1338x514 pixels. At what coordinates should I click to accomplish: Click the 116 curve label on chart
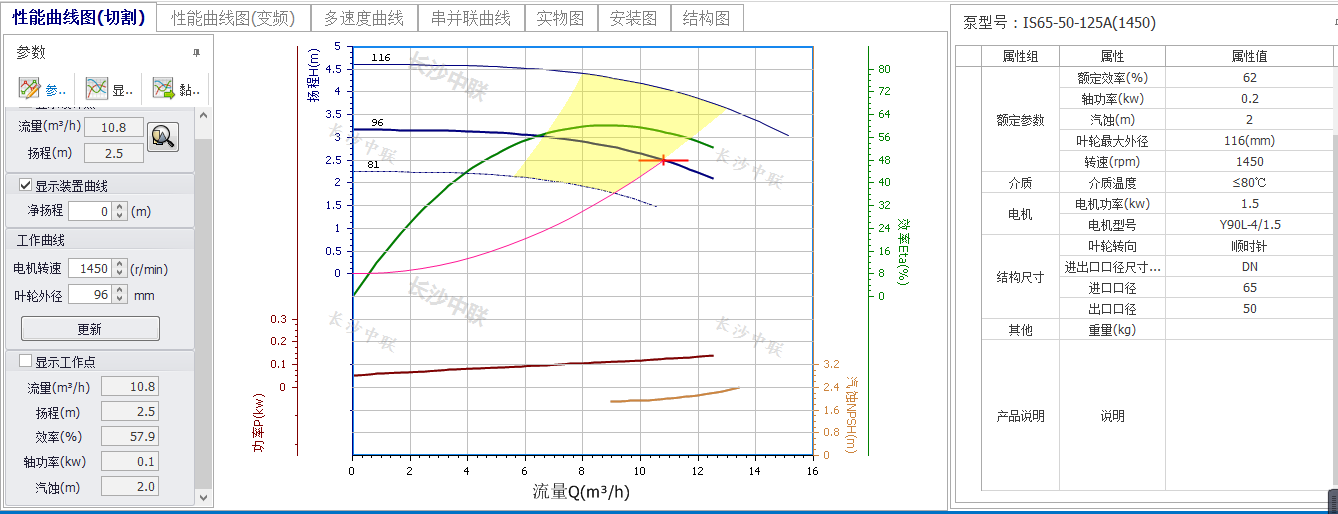click(380, 58)
